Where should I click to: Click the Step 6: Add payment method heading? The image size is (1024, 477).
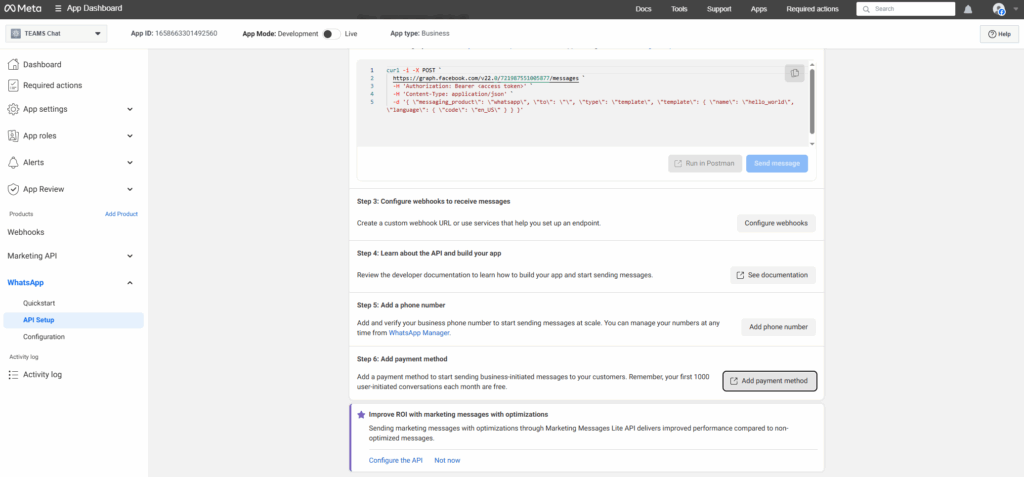pyautogui.click(x=402, y=359)
